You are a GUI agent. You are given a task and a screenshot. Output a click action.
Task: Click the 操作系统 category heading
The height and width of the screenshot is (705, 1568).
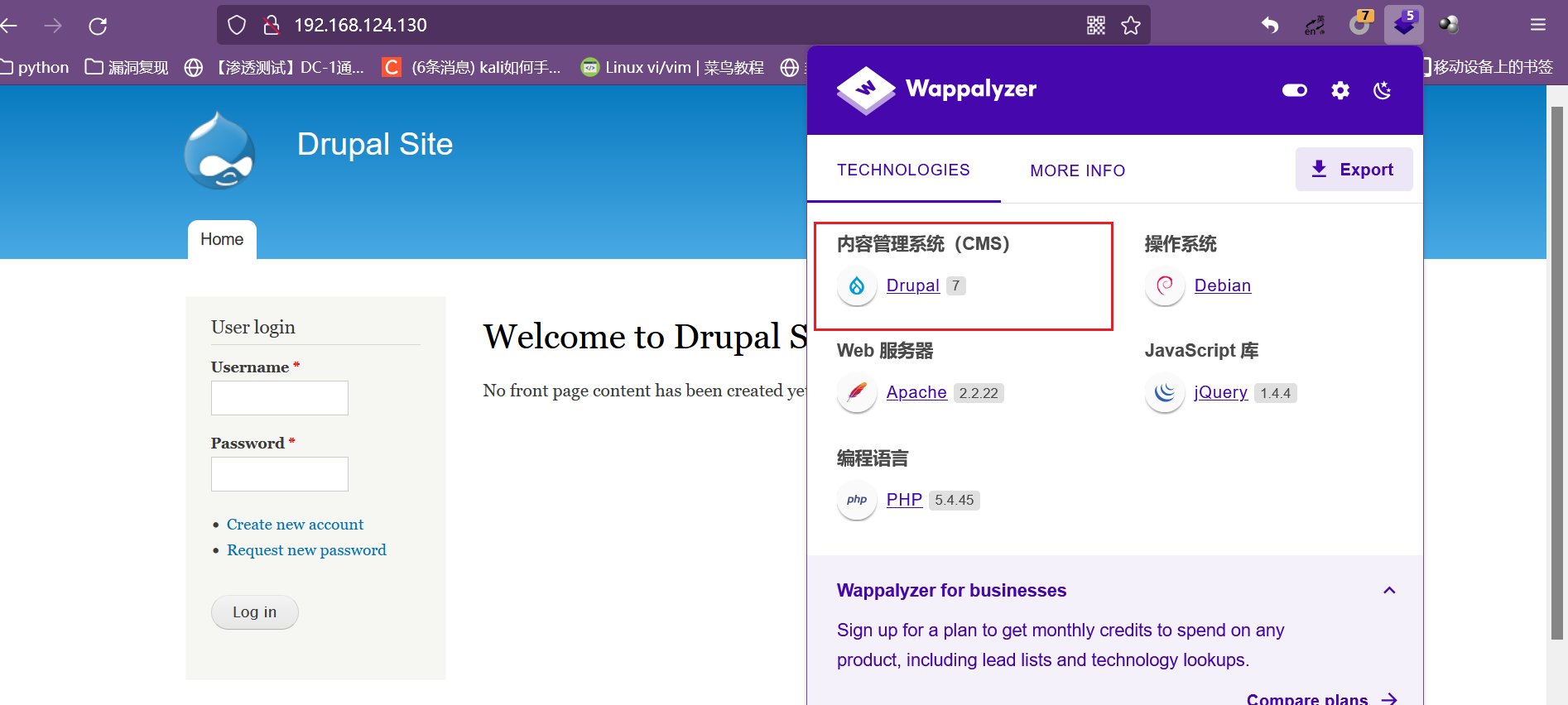[x=1181, y=244]
